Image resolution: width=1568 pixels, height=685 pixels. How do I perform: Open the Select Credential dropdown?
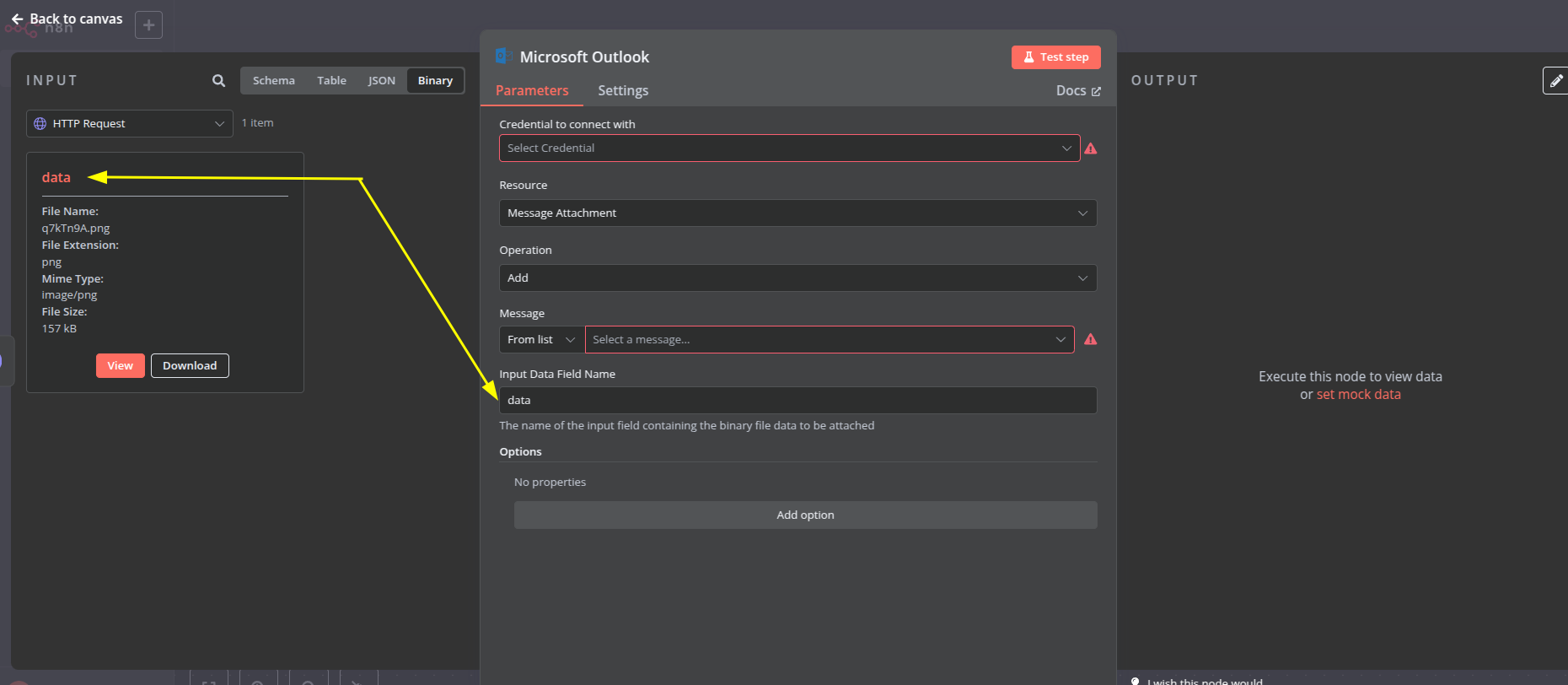789,148
